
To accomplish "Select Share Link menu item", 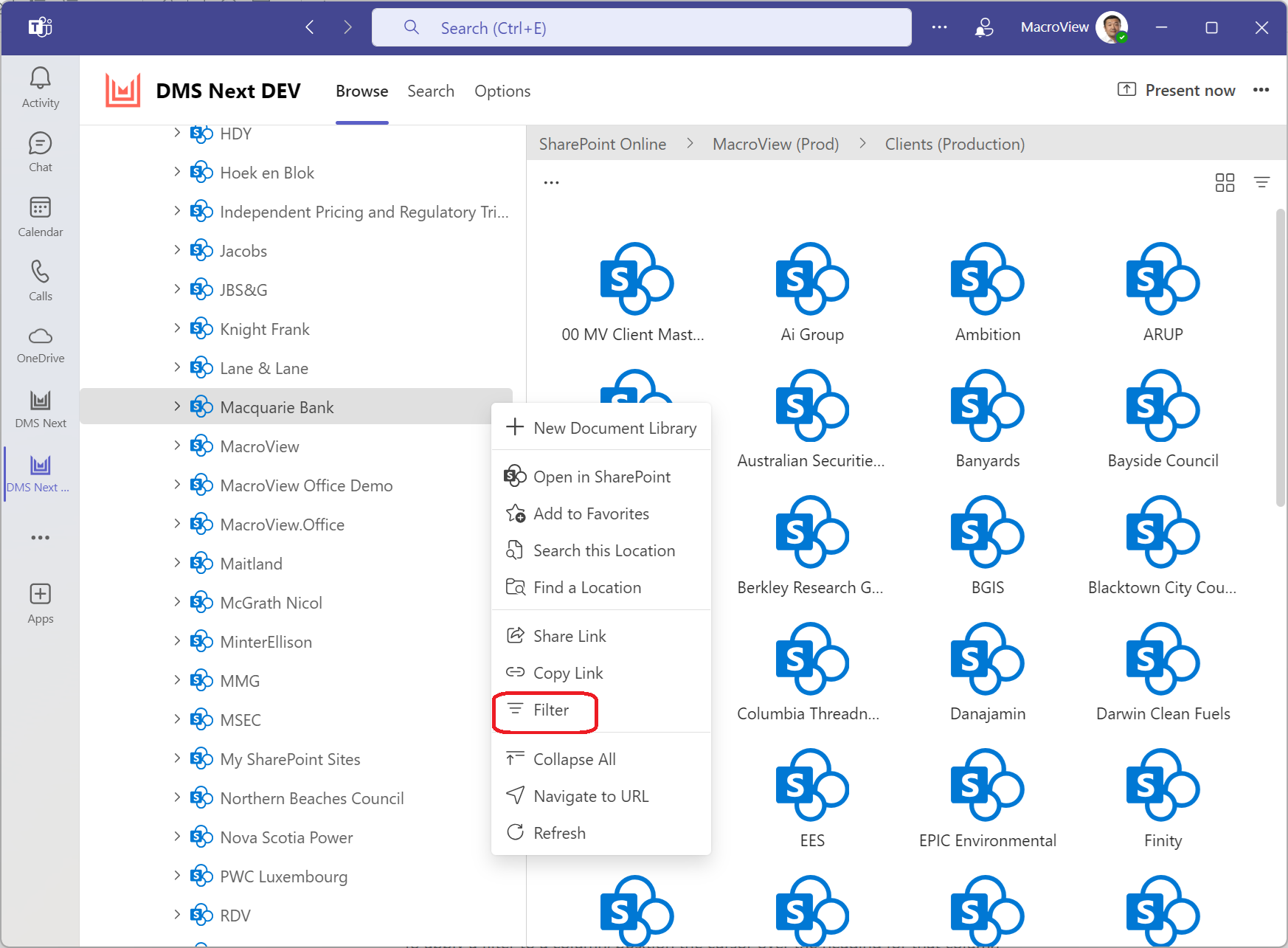I will [601, 636].
